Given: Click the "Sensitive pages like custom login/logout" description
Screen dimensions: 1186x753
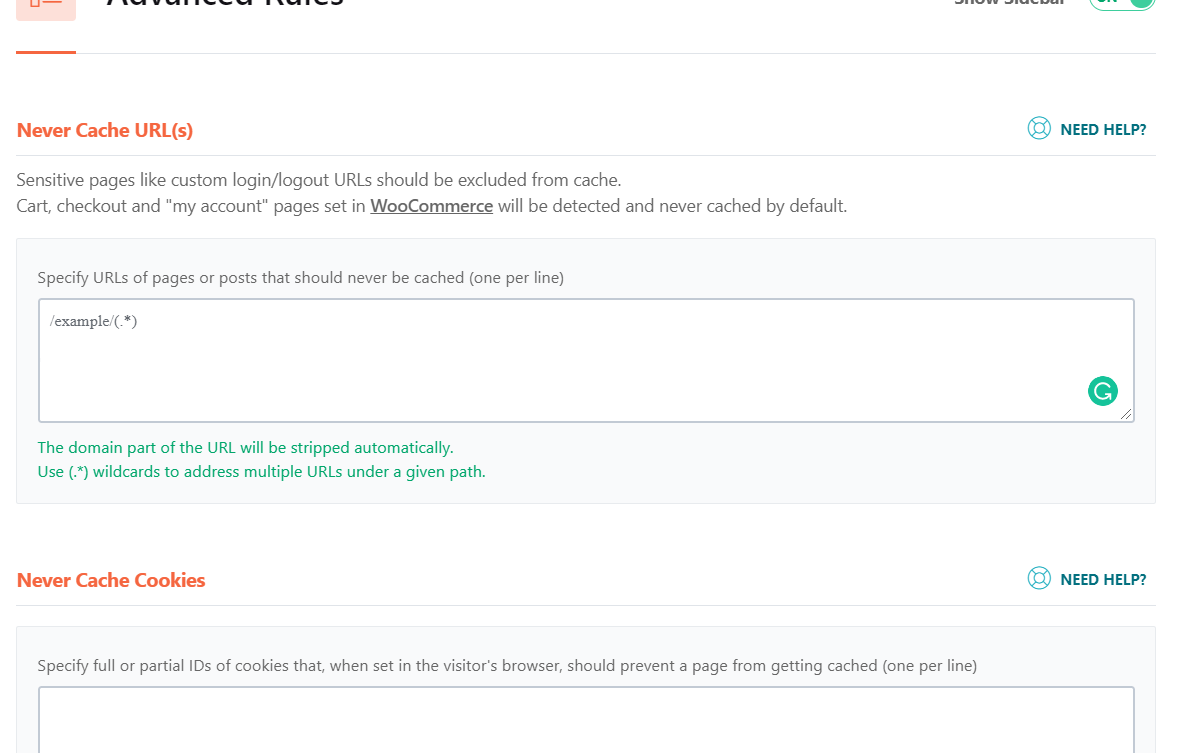Looking at the screenshot, I should (319, 181).
